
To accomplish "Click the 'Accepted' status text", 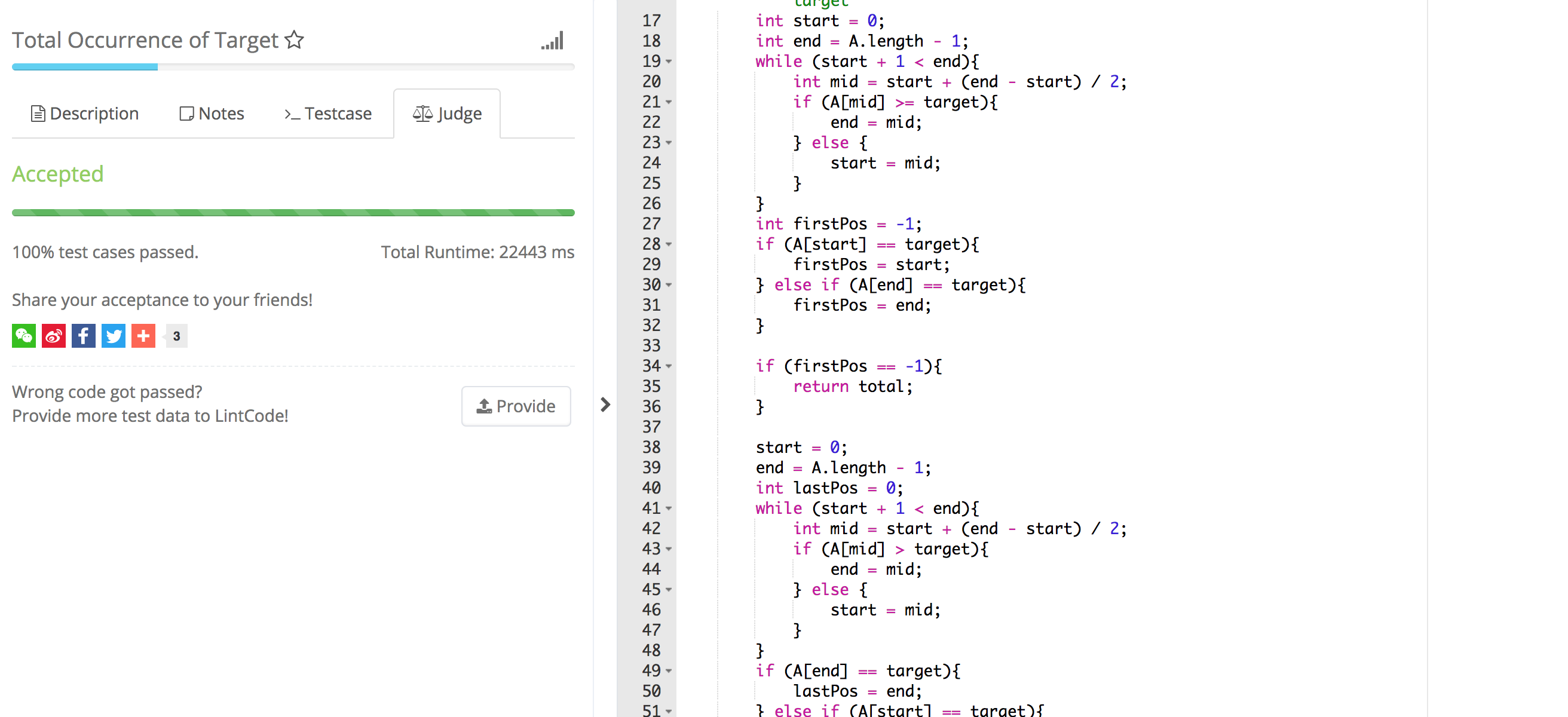I will (x=58, y=174).
